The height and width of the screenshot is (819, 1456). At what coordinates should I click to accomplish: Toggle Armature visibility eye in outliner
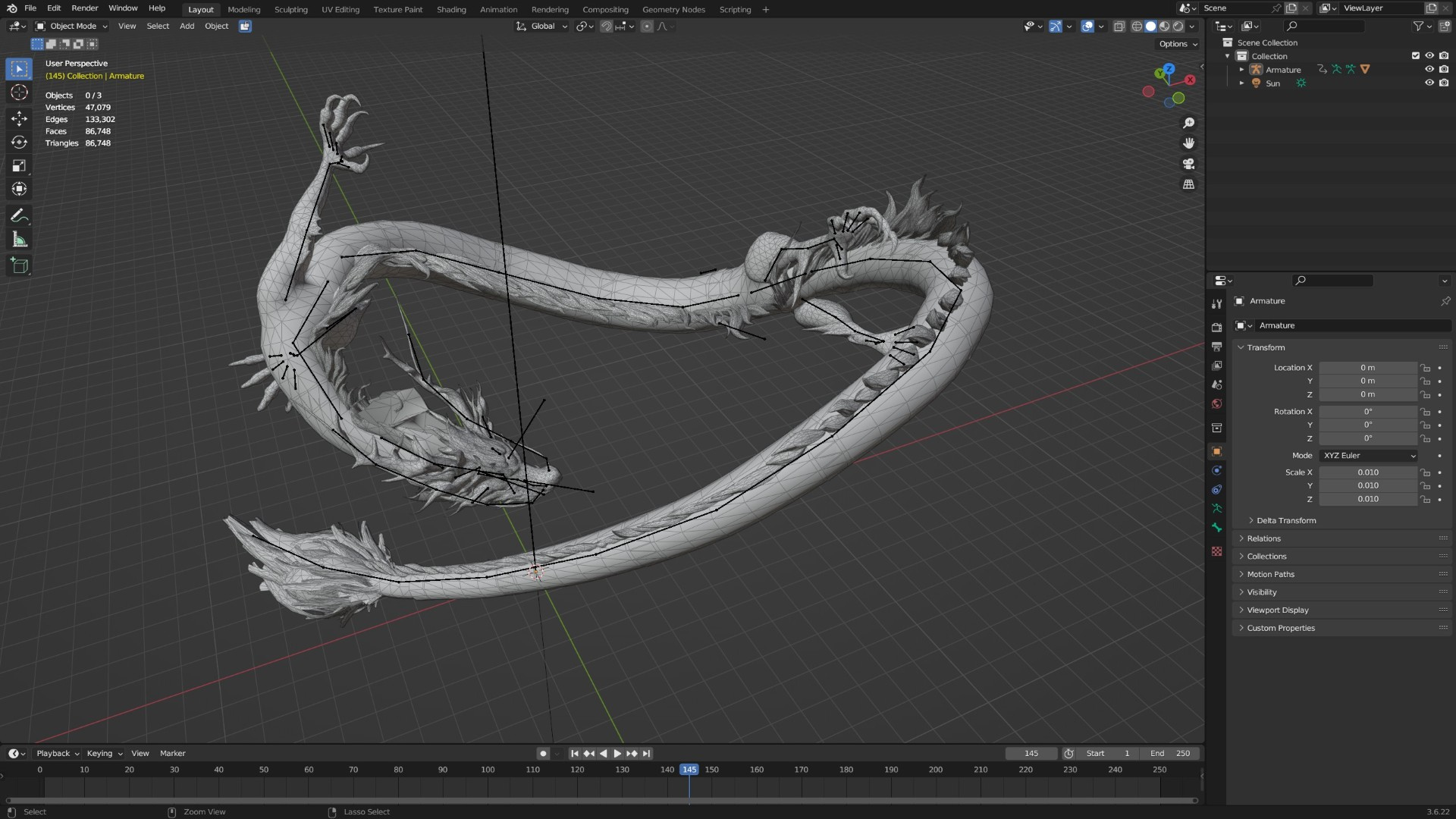click(x=1429, y=69)
